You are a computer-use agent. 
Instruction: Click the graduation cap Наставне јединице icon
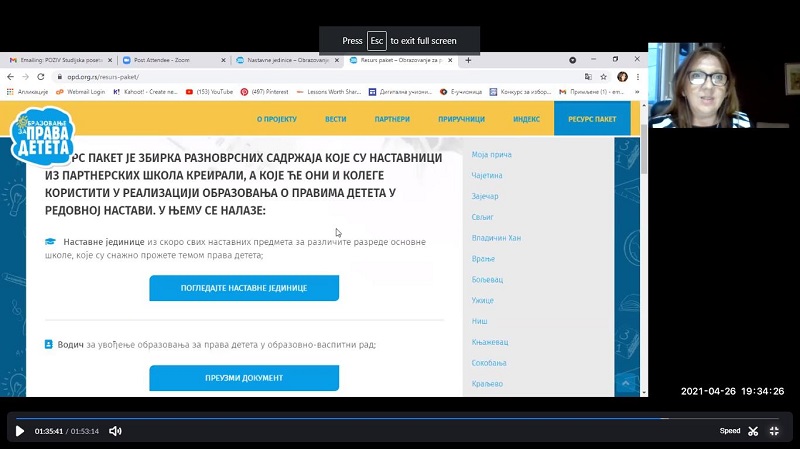pos(50,241)
